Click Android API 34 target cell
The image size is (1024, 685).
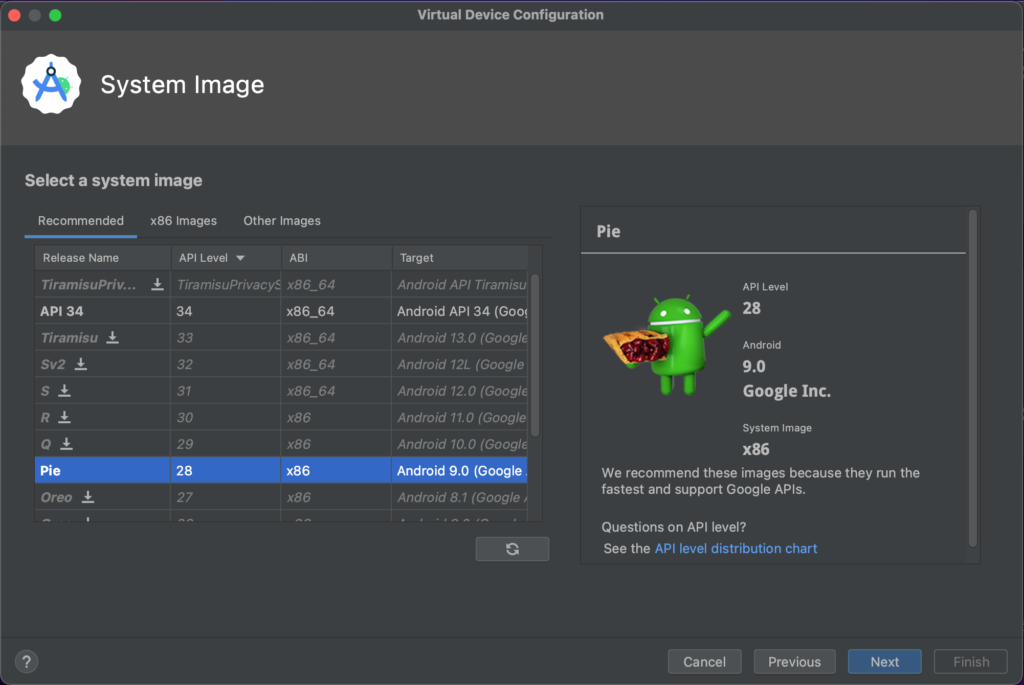point(460,311)
